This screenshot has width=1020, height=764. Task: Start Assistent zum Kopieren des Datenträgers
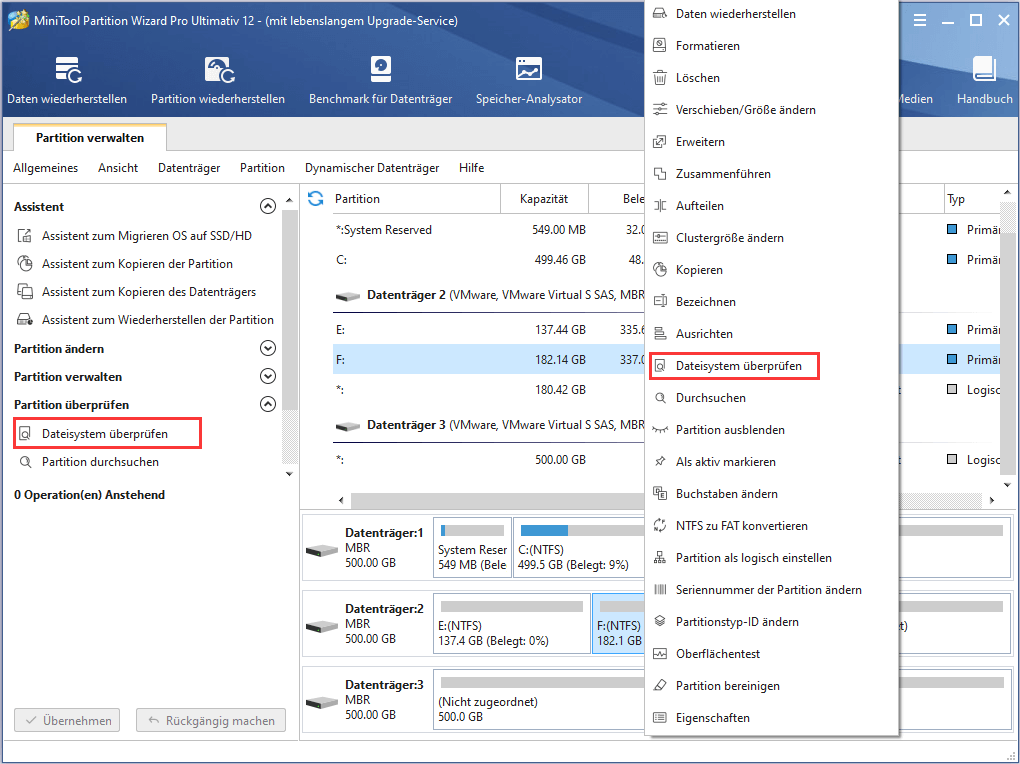click(x=136, y=292)
